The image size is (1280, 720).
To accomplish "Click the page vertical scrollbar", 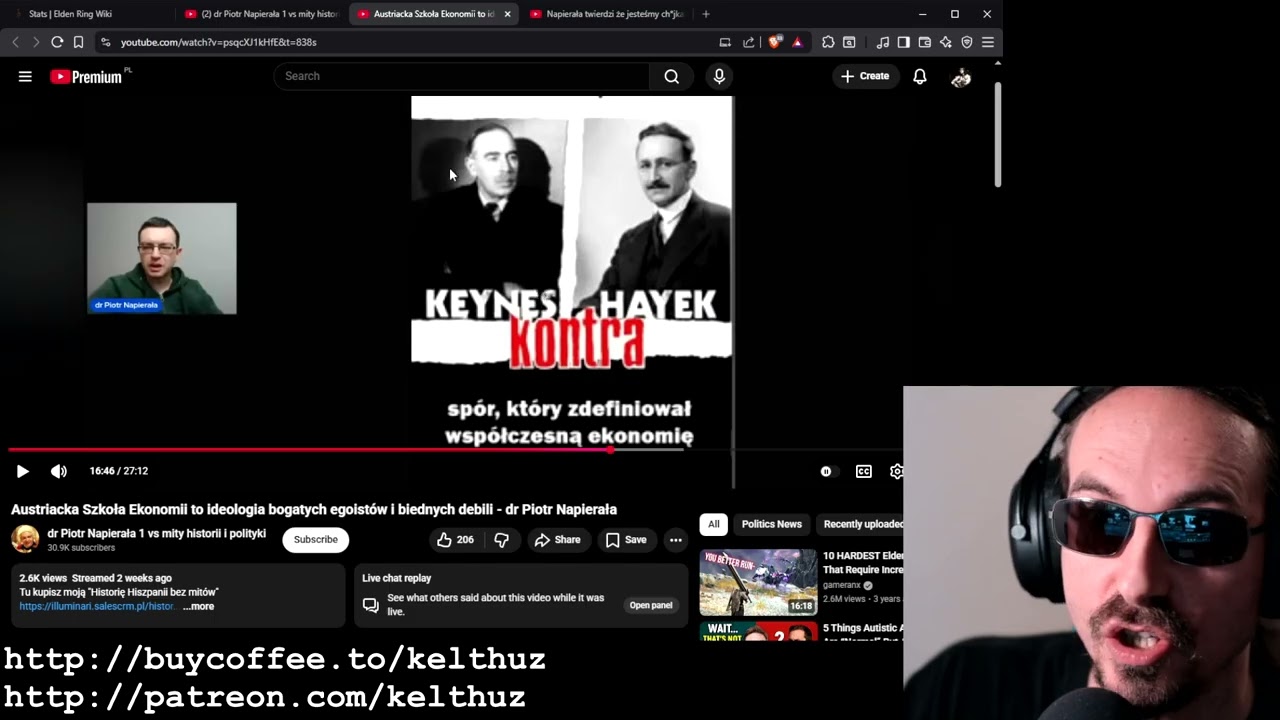I will pyautogui.click(x=997, y=135).
